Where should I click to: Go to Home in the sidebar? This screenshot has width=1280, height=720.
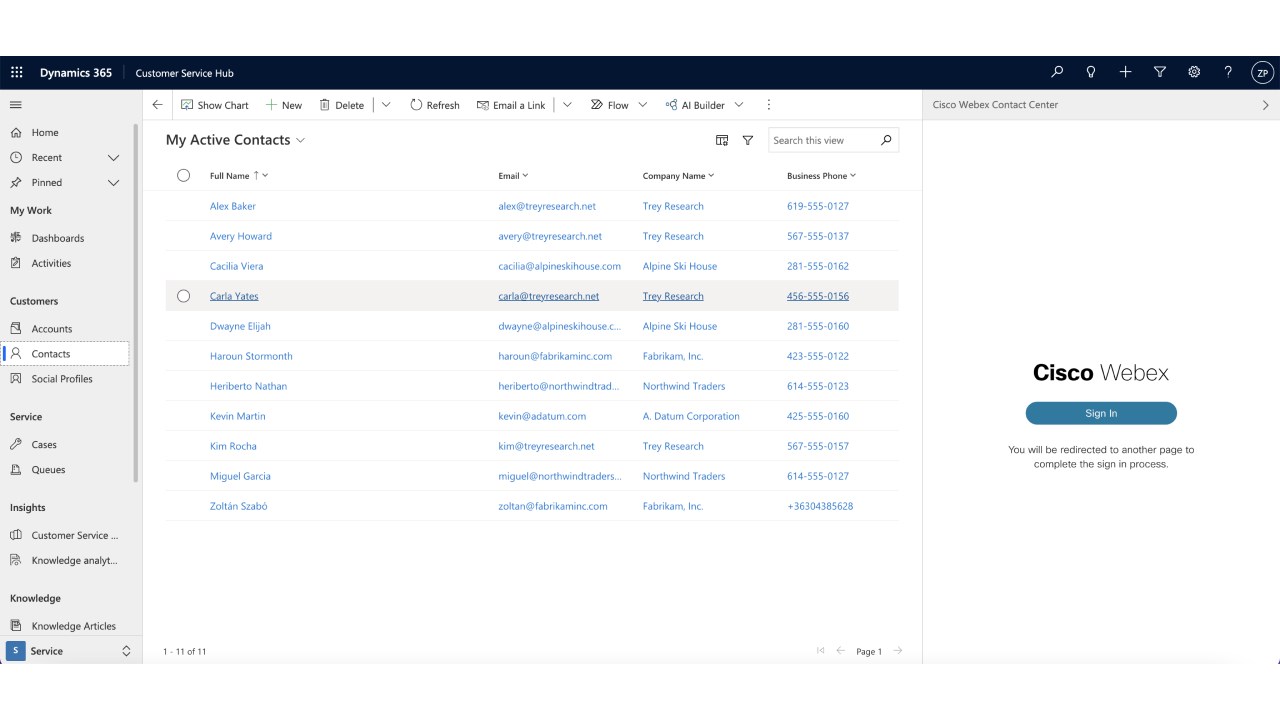tap(45, 133)
